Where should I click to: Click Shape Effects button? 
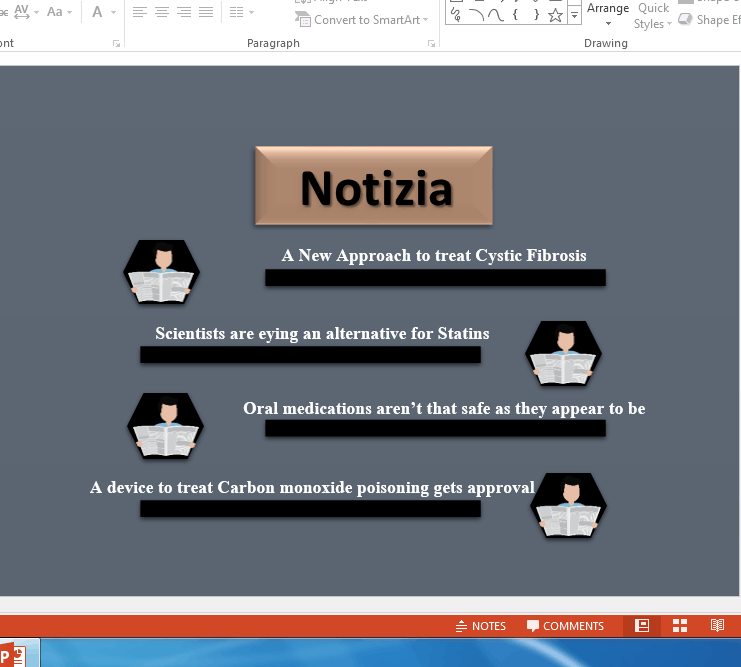click(x=709, y=20)
